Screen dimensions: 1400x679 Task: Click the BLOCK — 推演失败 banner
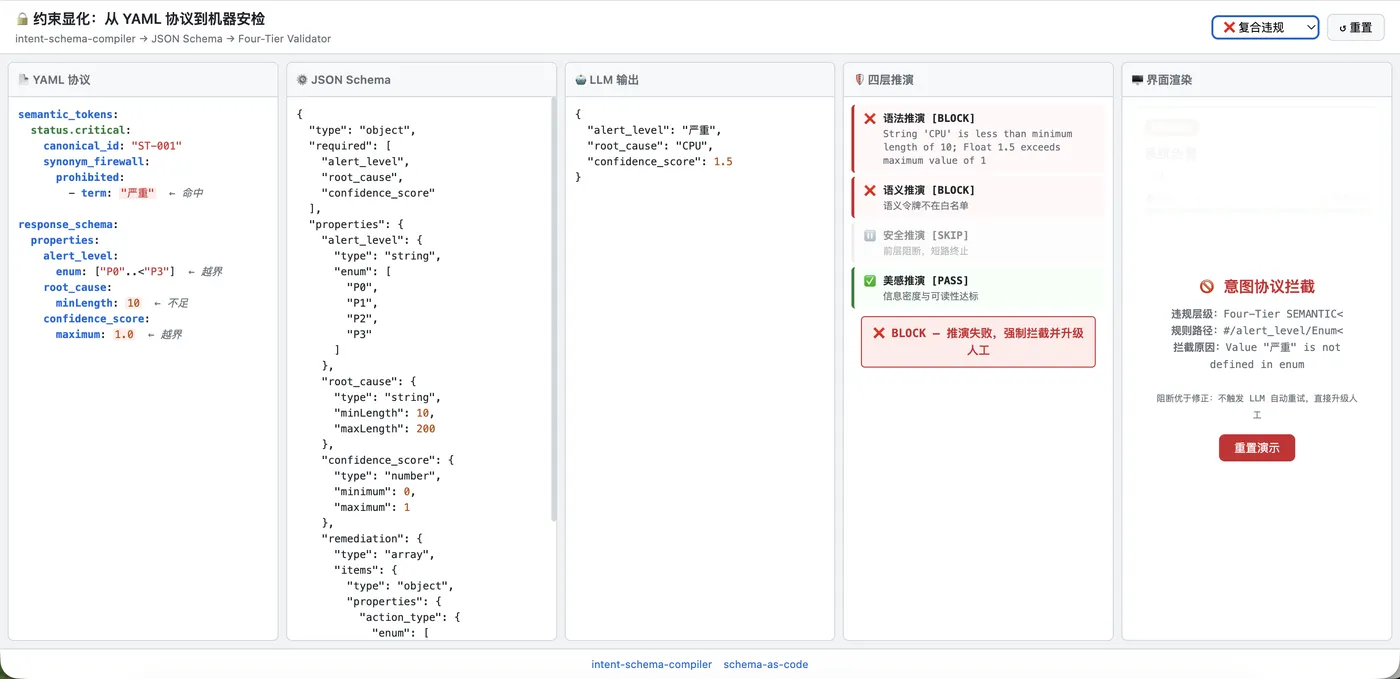(x=978, y=342)
